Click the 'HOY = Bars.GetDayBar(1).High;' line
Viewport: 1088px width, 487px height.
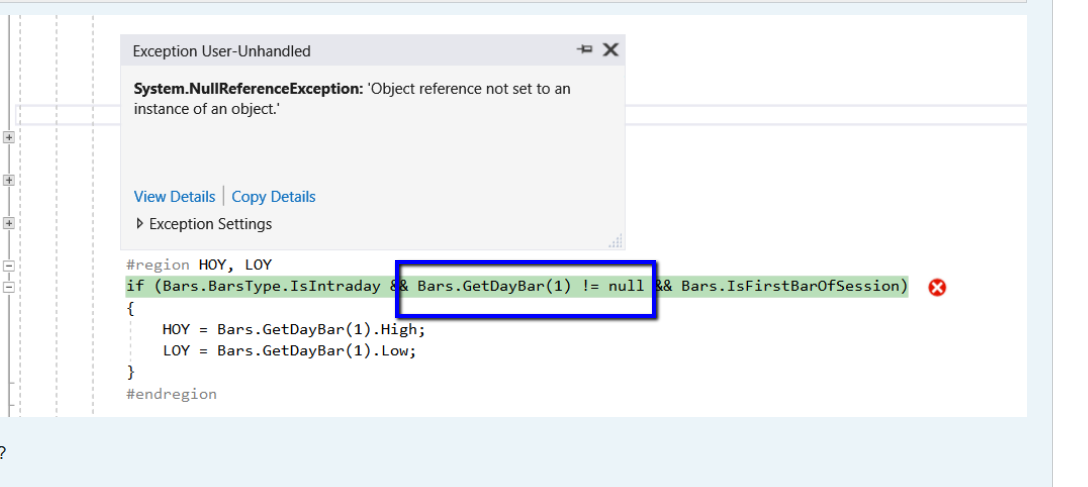294,330
